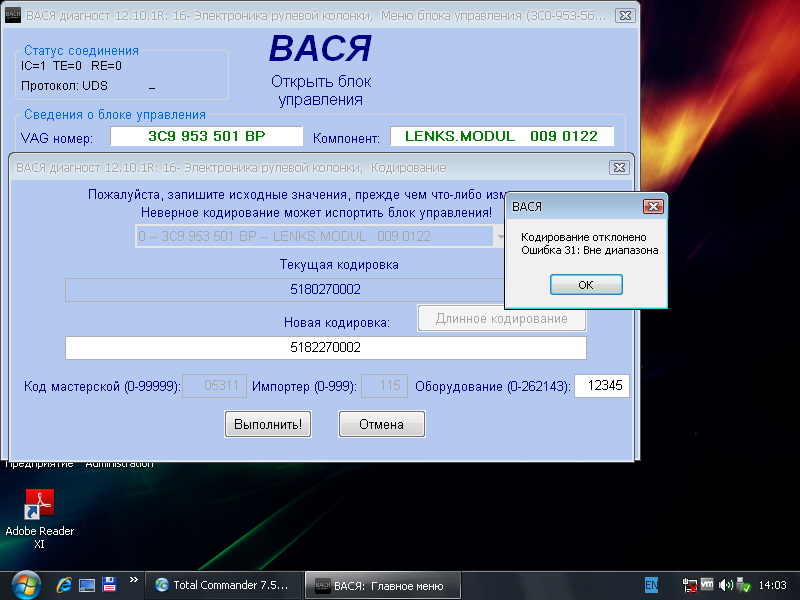Click the Длинное кодирование button
This screenshot has height=600, width=800.
click(501, 319)
